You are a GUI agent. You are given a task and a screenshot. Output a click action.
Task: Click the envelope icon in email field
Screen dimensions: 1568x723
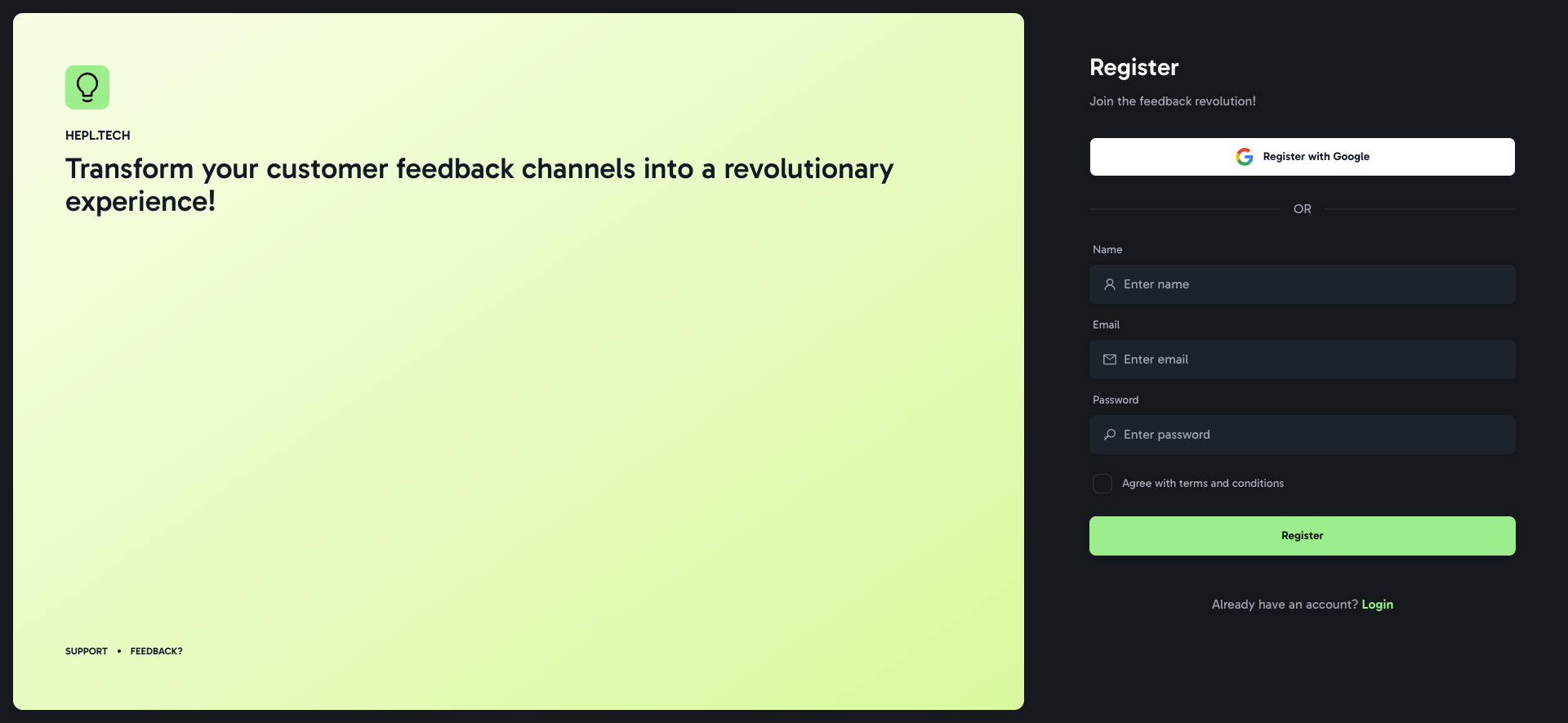pyautogui.click(x=1110, y=359)
